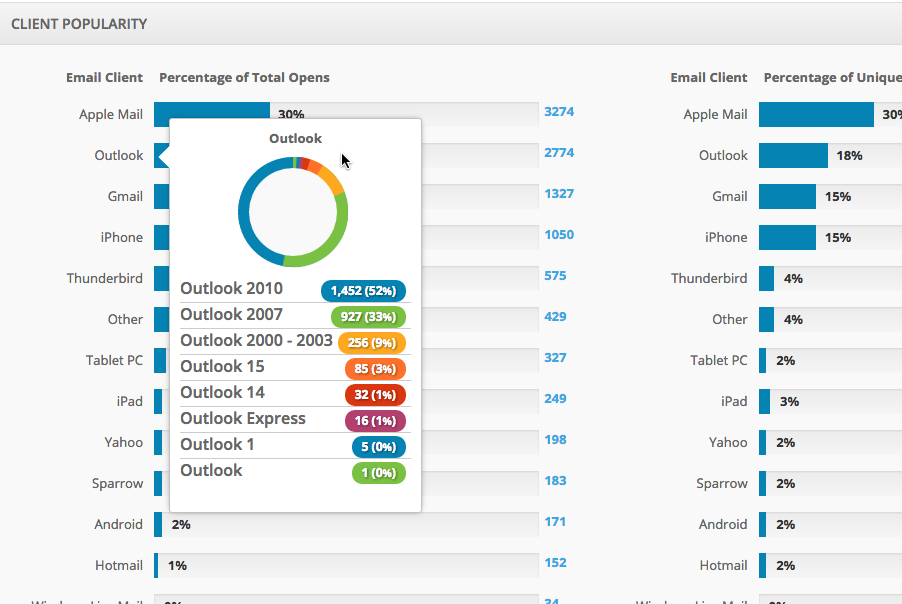The image size is (902, 604).
Task: Click the Outlook Express row label
Action: (243, 418)
